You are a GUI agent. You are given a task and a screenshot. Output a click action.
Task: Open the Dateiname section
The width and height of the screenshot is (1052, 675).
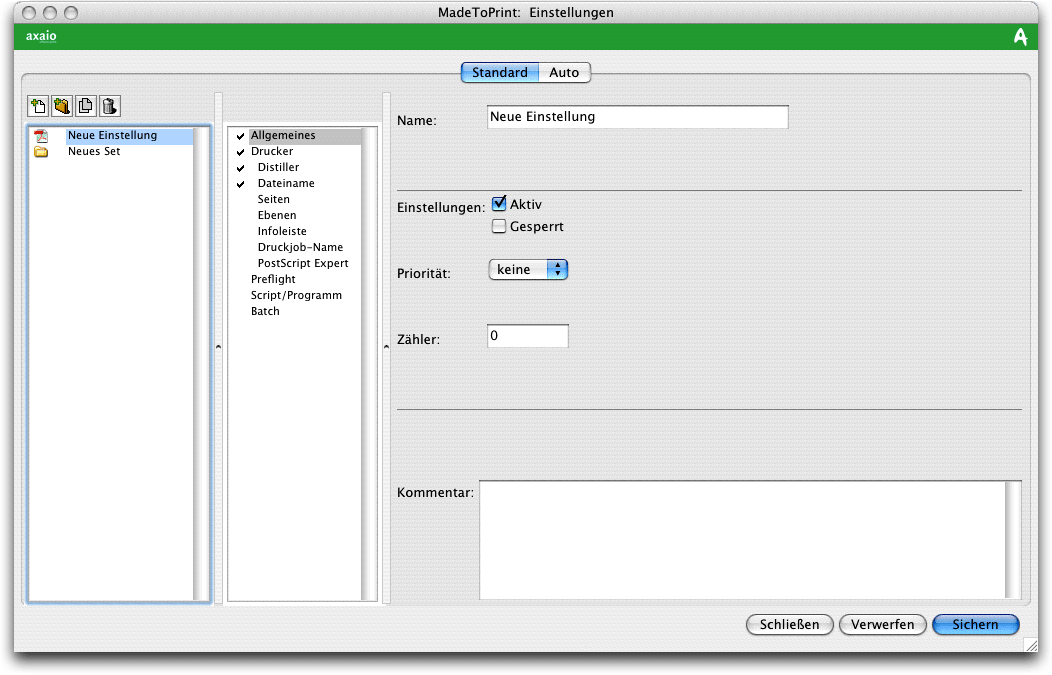click(286, 183)
